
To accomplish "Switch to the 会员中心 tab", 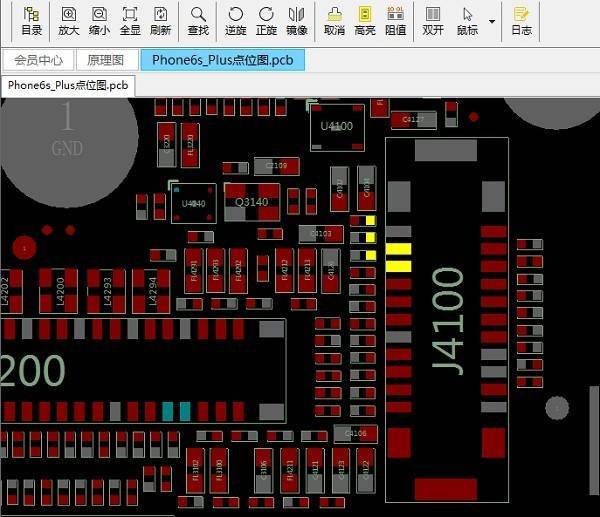I will click(x=39, y=60).
